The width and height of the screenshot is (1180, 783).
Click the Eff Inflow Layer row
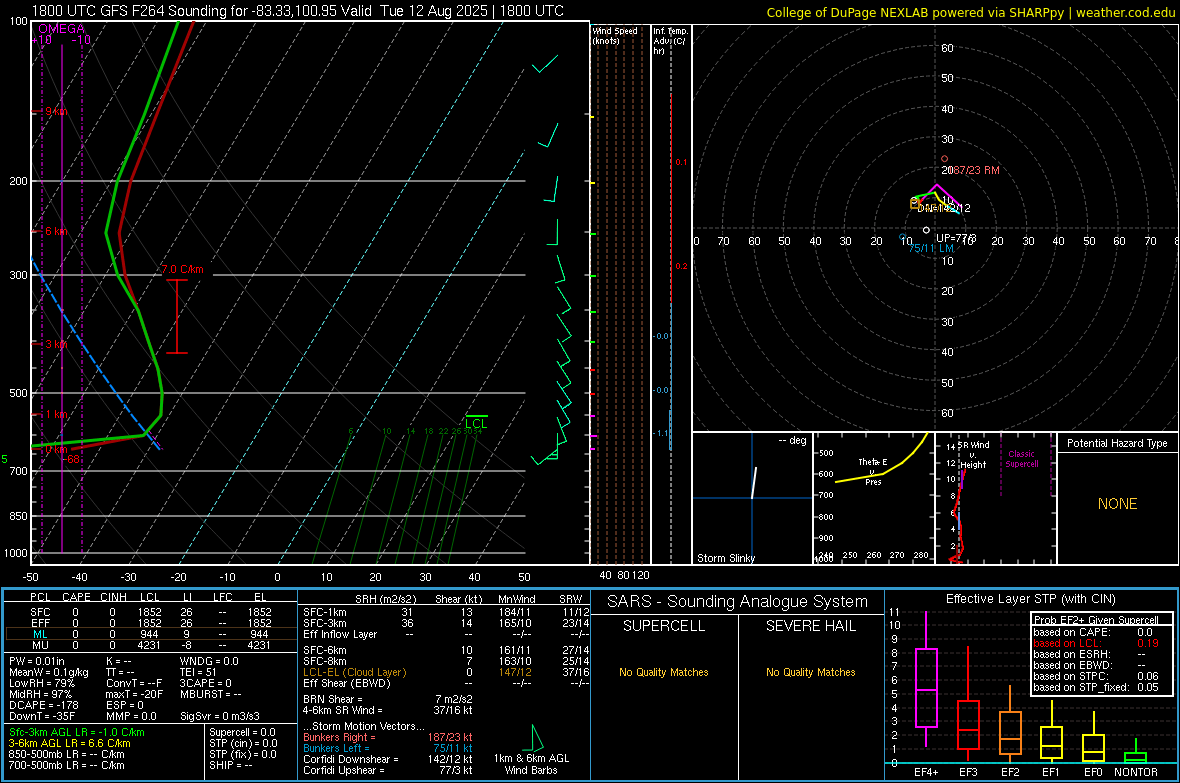[x=445, y=634]
